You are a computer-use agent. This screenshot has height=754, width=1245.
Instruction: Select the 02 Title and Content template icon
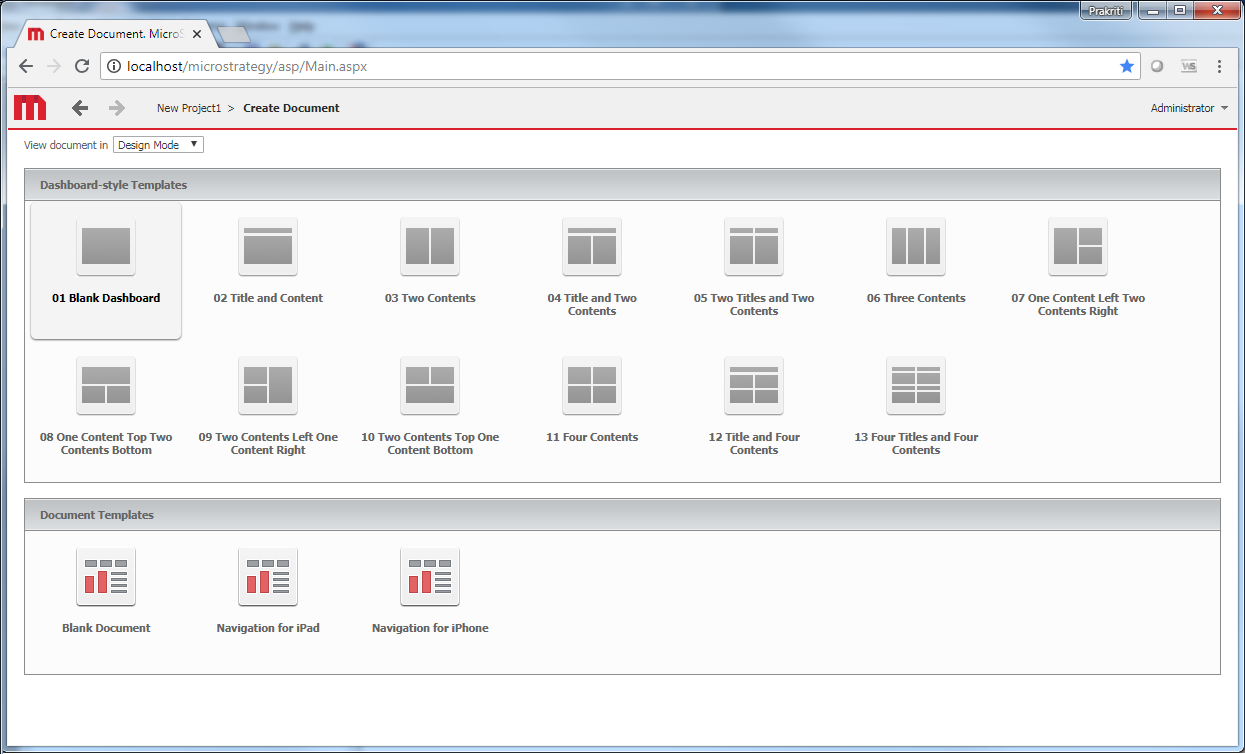(x=268, y=246)
